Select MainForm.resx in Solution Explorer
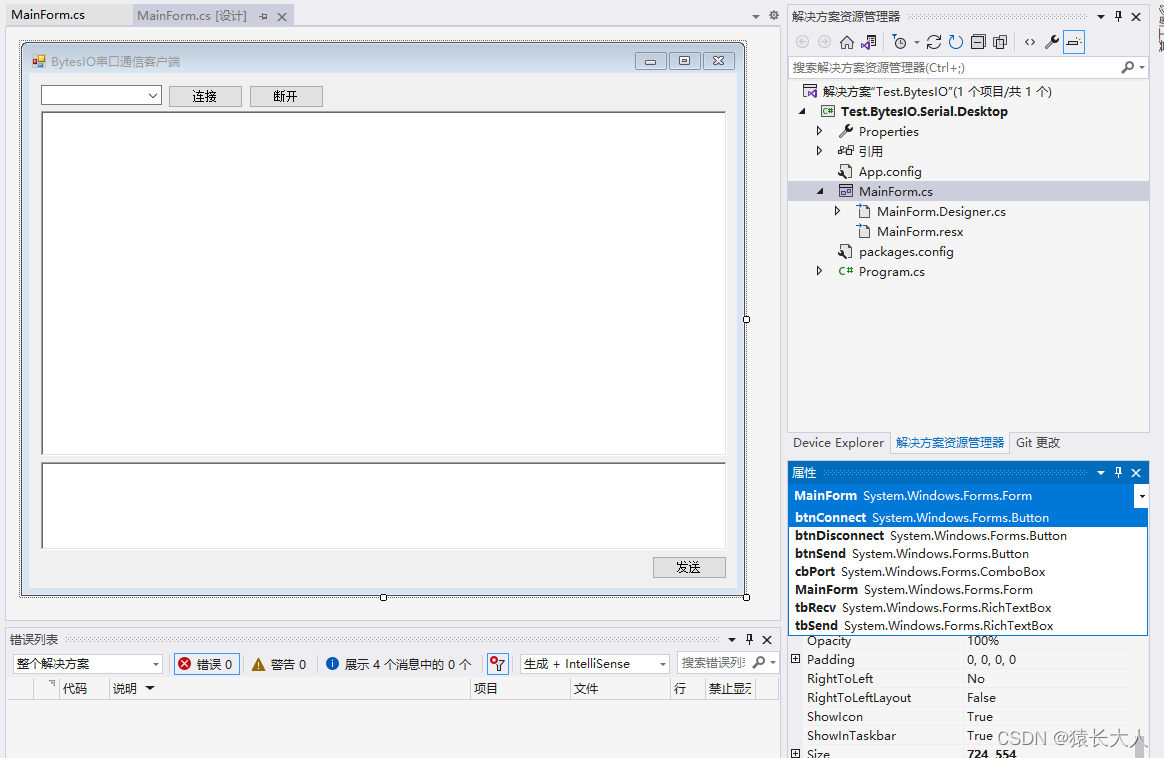The height and width of the screenshot is (758, 1164). click(920, 232)
